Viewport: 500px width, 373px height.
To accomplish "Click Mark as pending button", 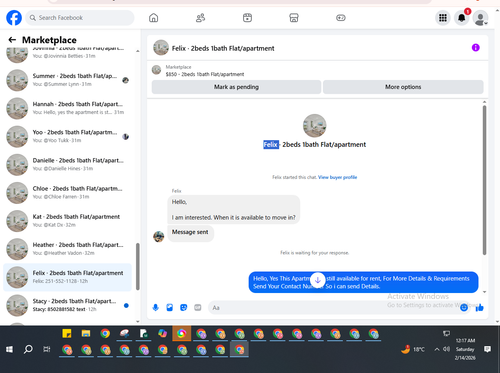I will [236, 87].
